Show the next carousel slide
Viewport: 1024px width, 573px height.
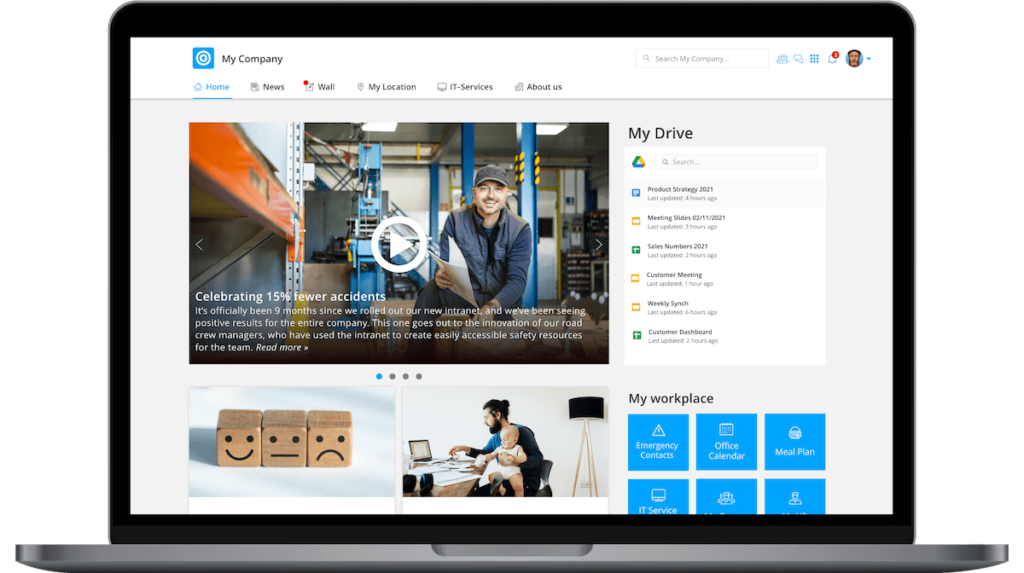click(598, 244)
